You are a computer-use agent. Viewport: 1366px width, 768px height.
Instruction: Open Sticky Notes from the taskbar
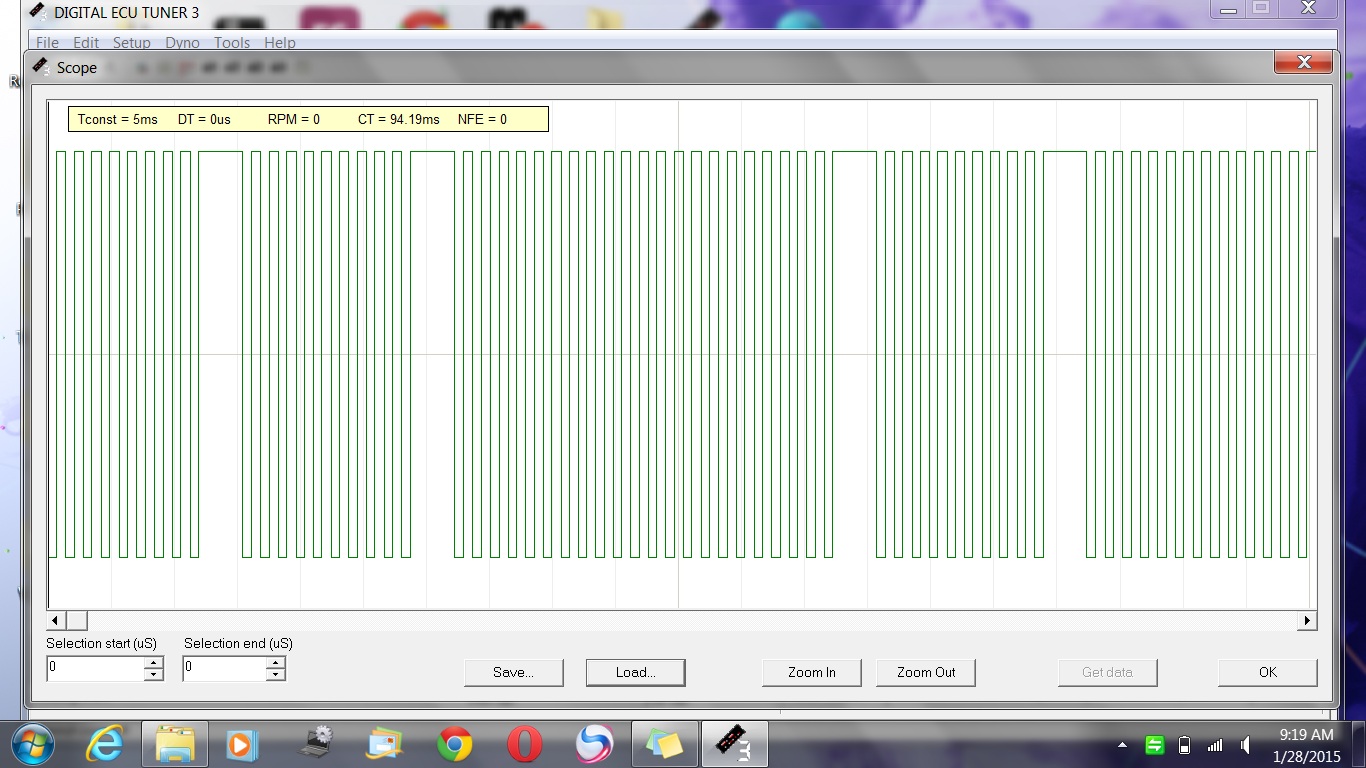click(x=664, y=744)
